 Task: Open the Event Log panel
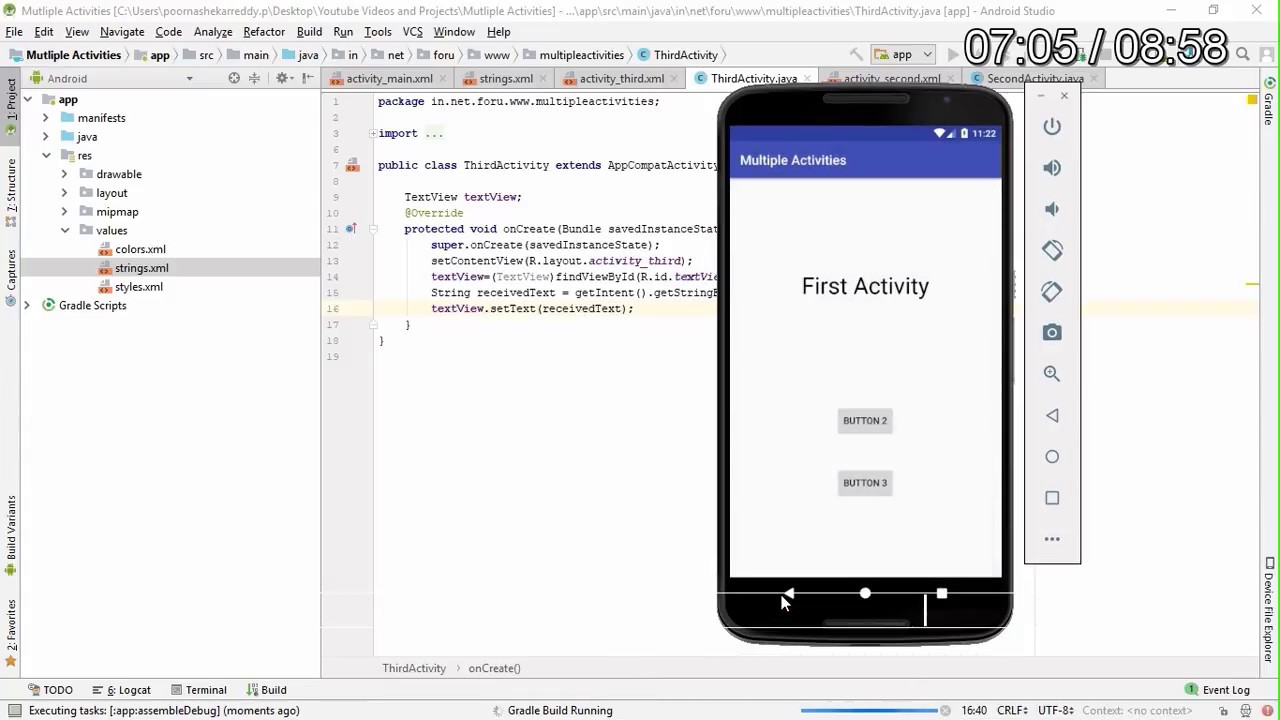(x=1217, y=690)
